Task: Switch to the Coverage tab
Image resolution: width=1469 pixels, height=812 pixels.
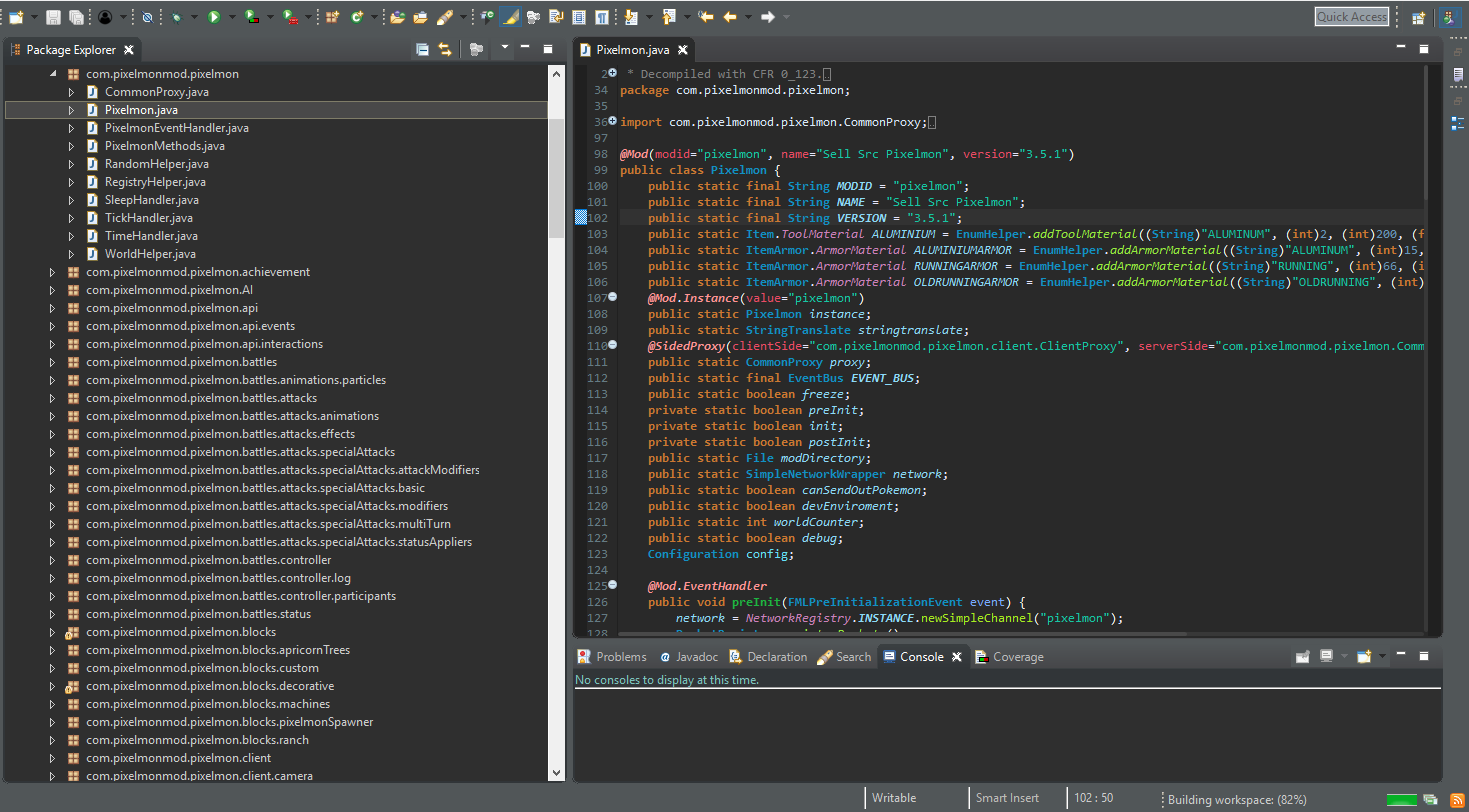Action: point(1009,657)
